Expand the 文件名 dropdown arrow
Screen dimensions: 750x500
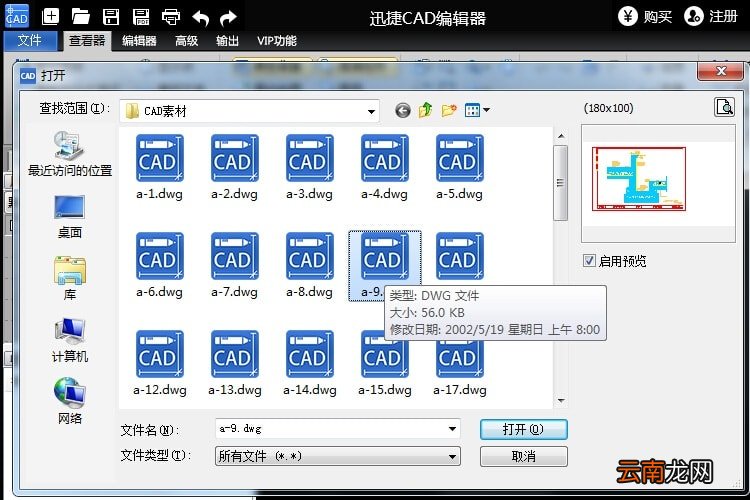pyautogui.click(x=452, y=429)
